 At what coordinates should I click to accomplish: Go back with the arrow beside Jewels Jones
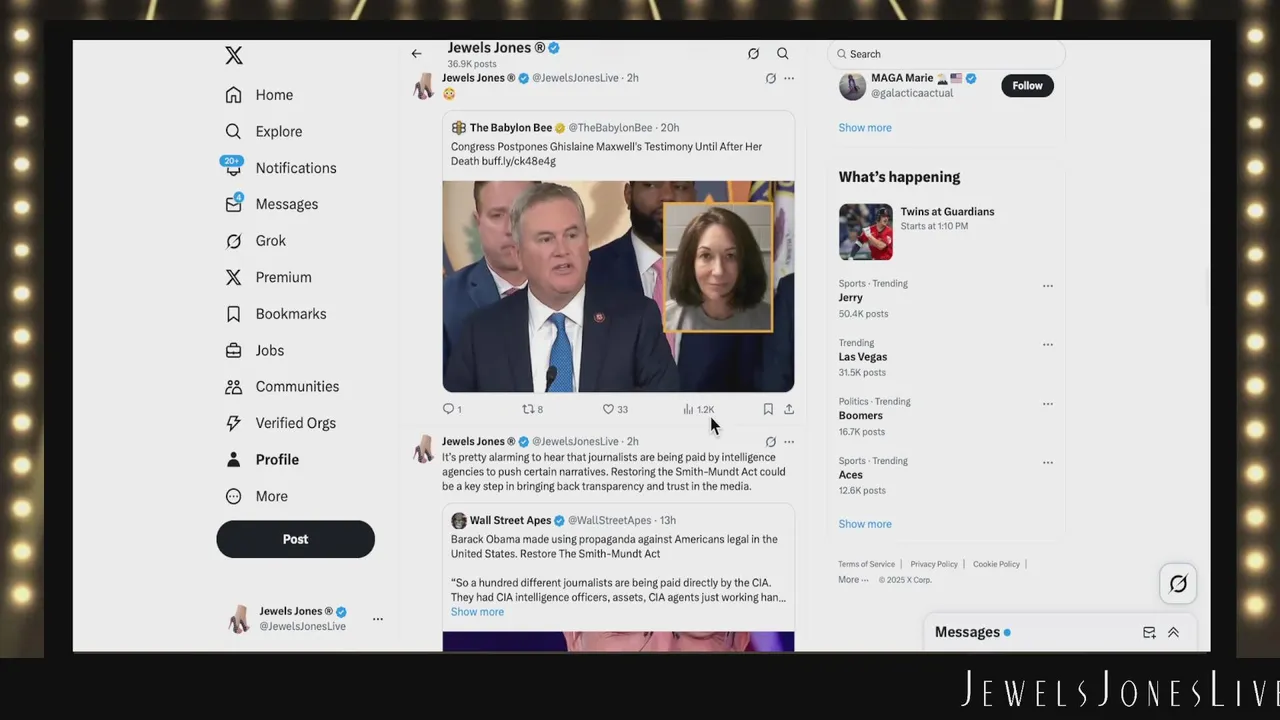pyautogui.click(x=416, y=54)
